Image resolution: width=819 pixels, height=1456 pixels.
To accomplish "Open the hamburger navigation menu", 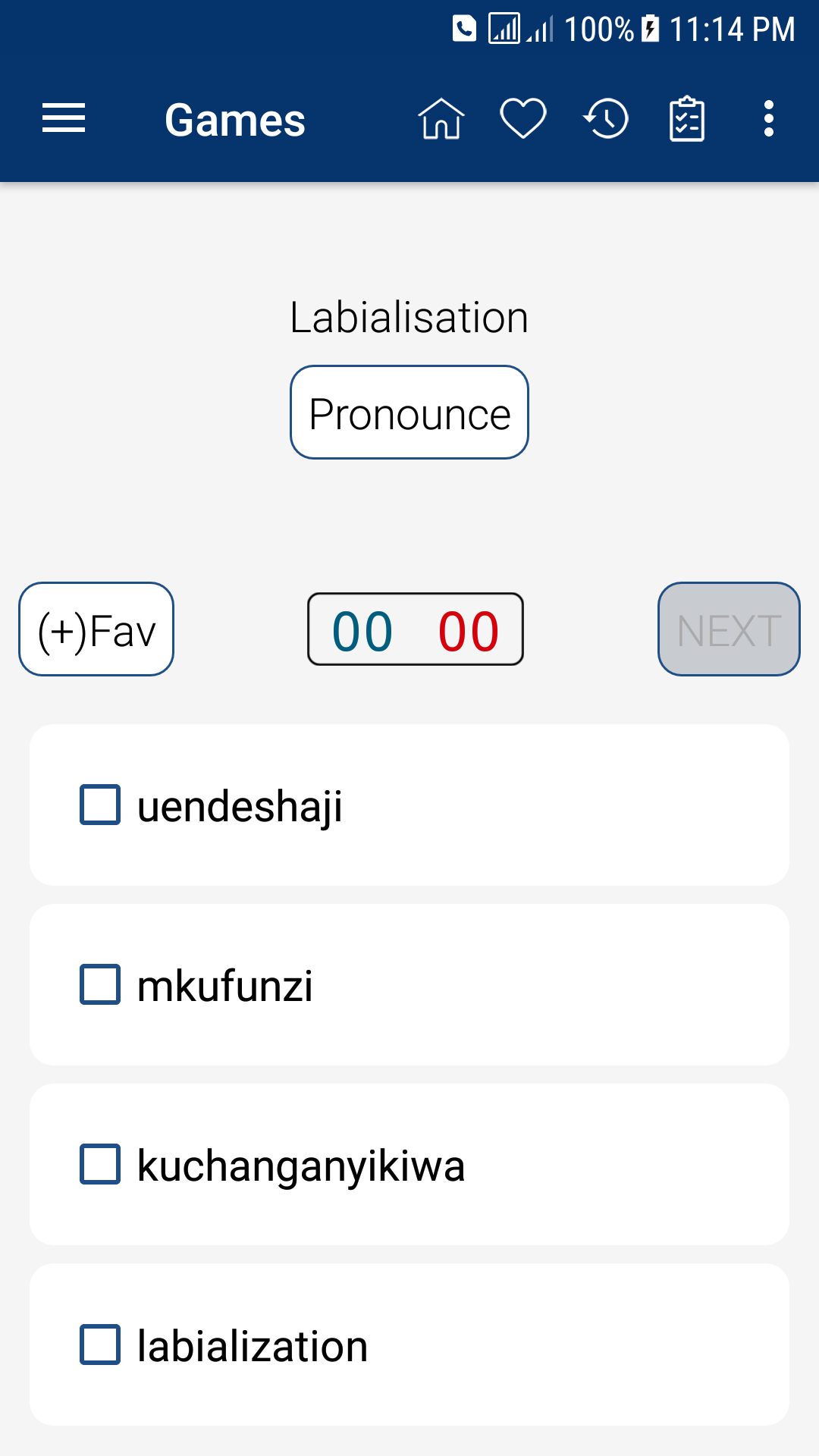I will (x=64, y=119).
